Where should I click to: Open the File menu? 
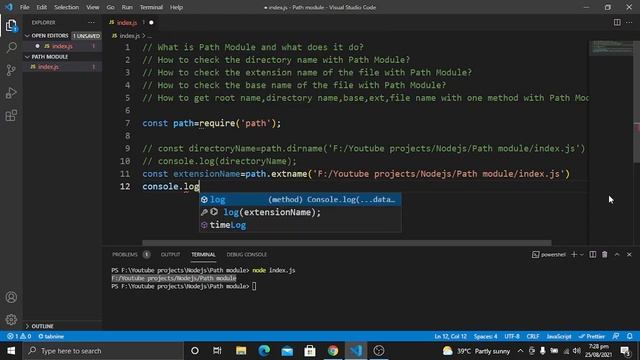[x=24, y=7]
